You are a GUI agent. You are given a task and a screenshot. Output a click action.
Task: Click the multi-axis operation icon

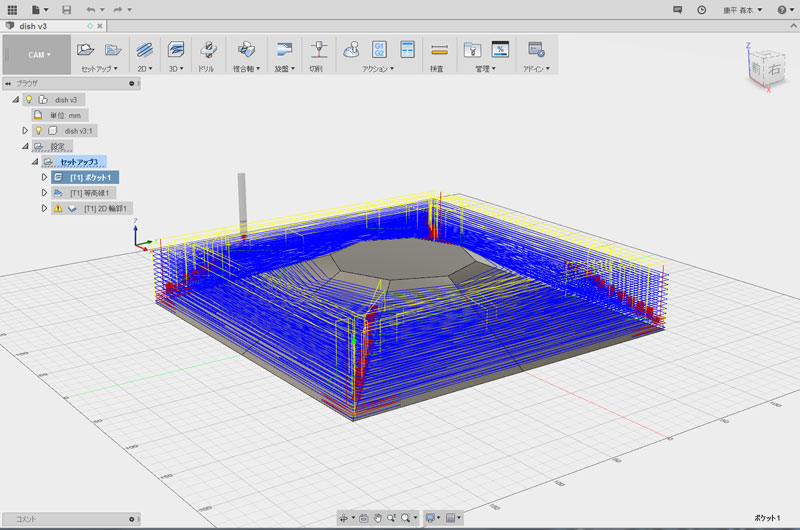(x=246, y=49)
